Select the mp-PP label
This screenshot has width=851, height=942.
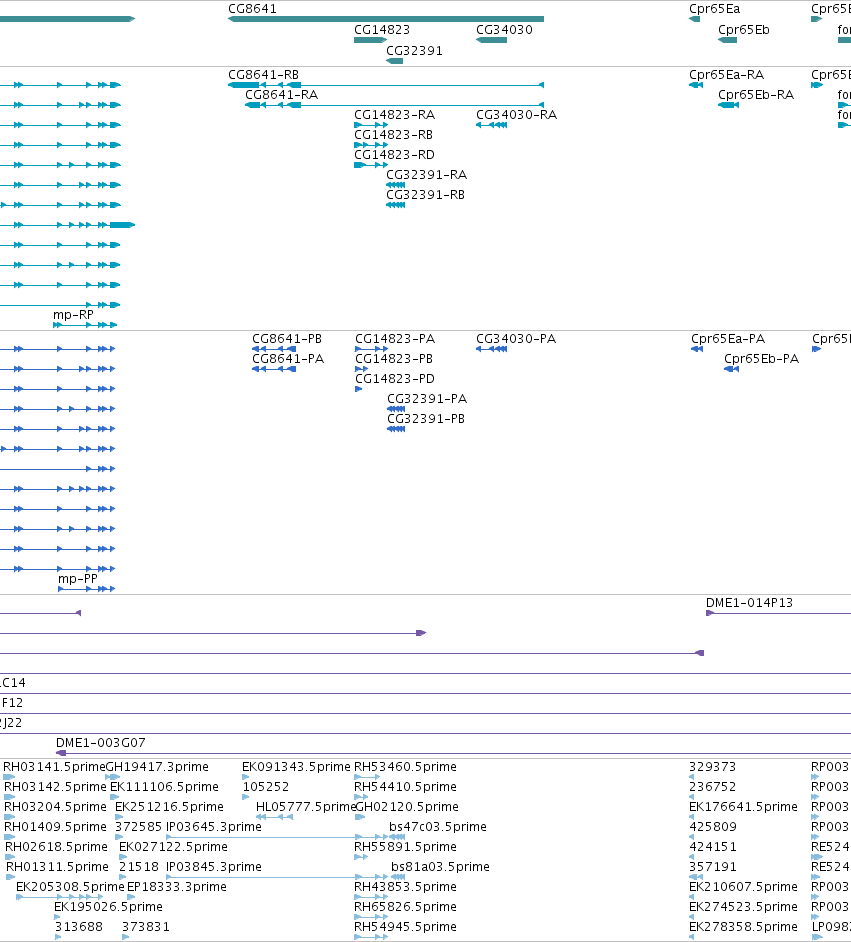[x=77, y=579]
